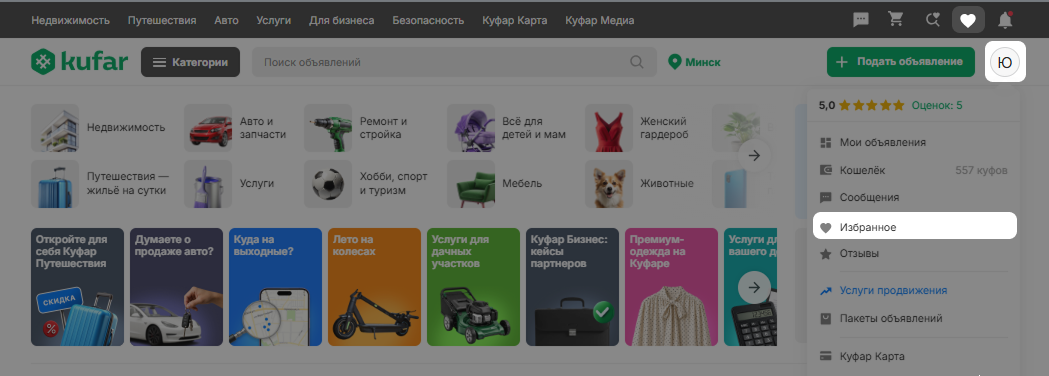Click the wallet icon next to Кошелёк
The image size is (1049, 376).
pos(826,171)
